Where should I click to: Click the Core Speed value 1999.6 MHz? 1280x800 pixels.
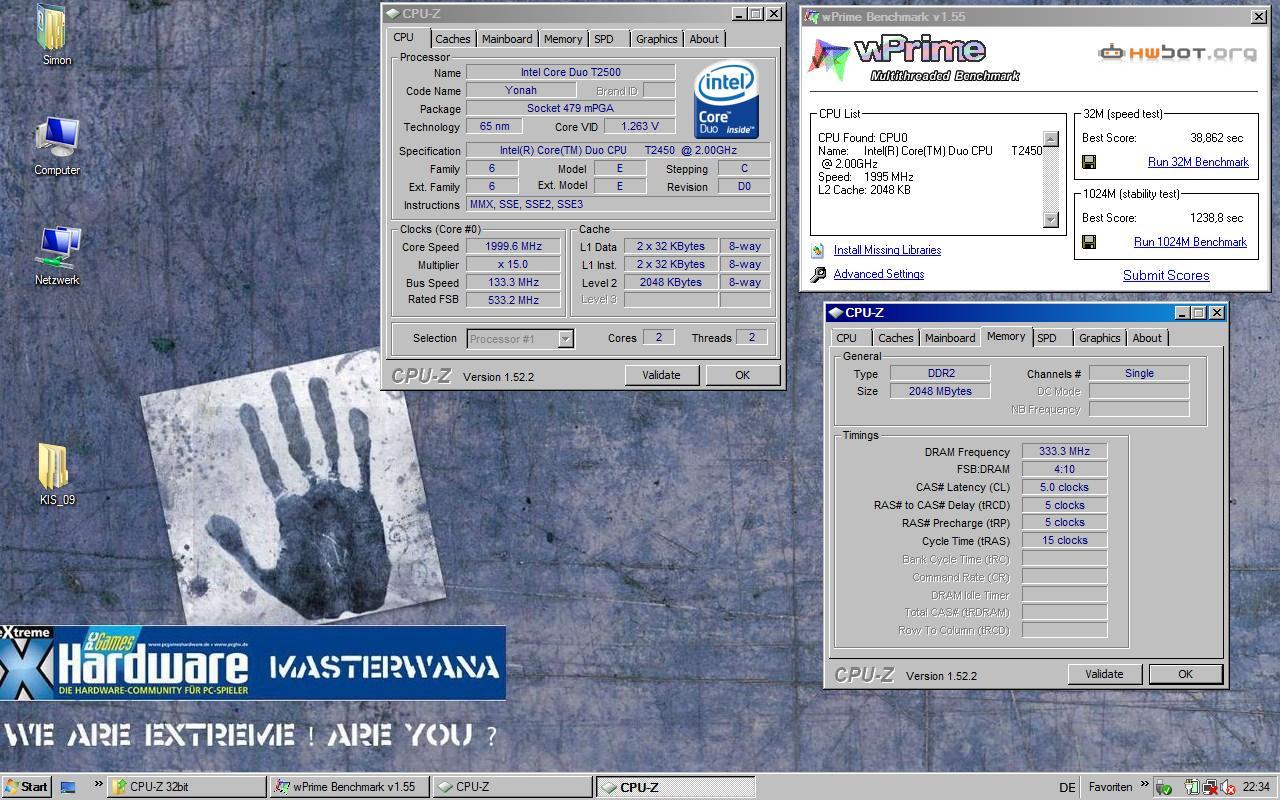point(513,247)
